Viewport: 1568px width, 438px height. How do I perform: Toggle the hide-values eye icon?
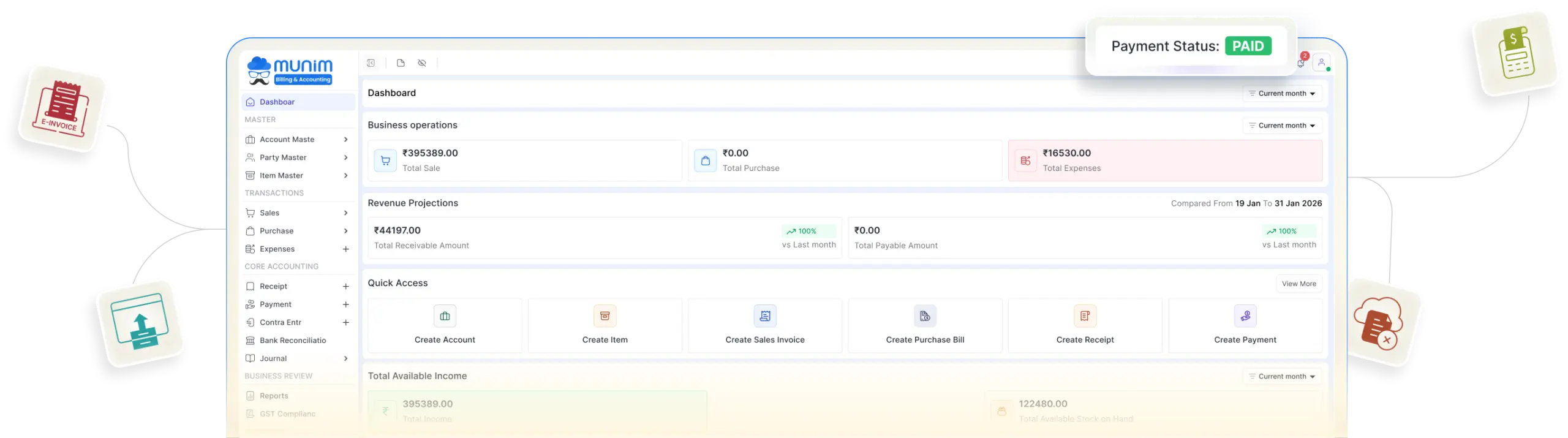422,63
